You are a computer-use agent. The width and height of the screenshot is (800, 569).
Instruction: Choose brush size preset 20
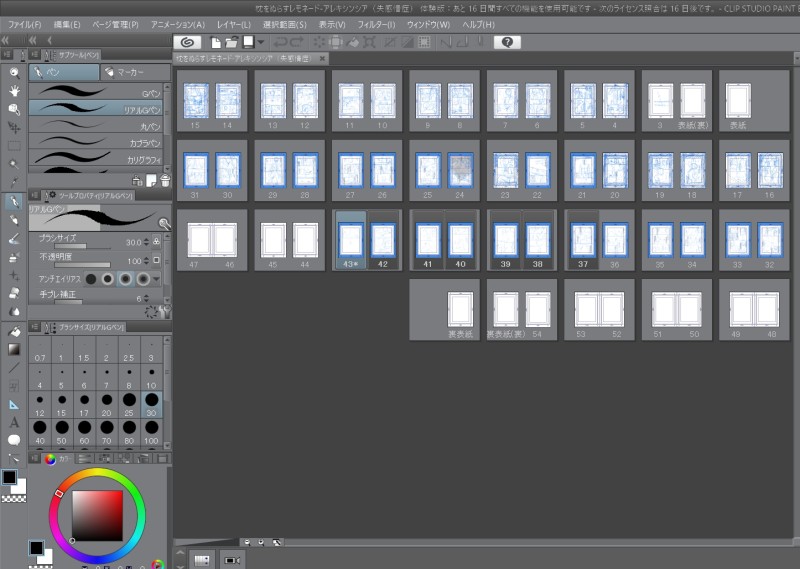107,405
